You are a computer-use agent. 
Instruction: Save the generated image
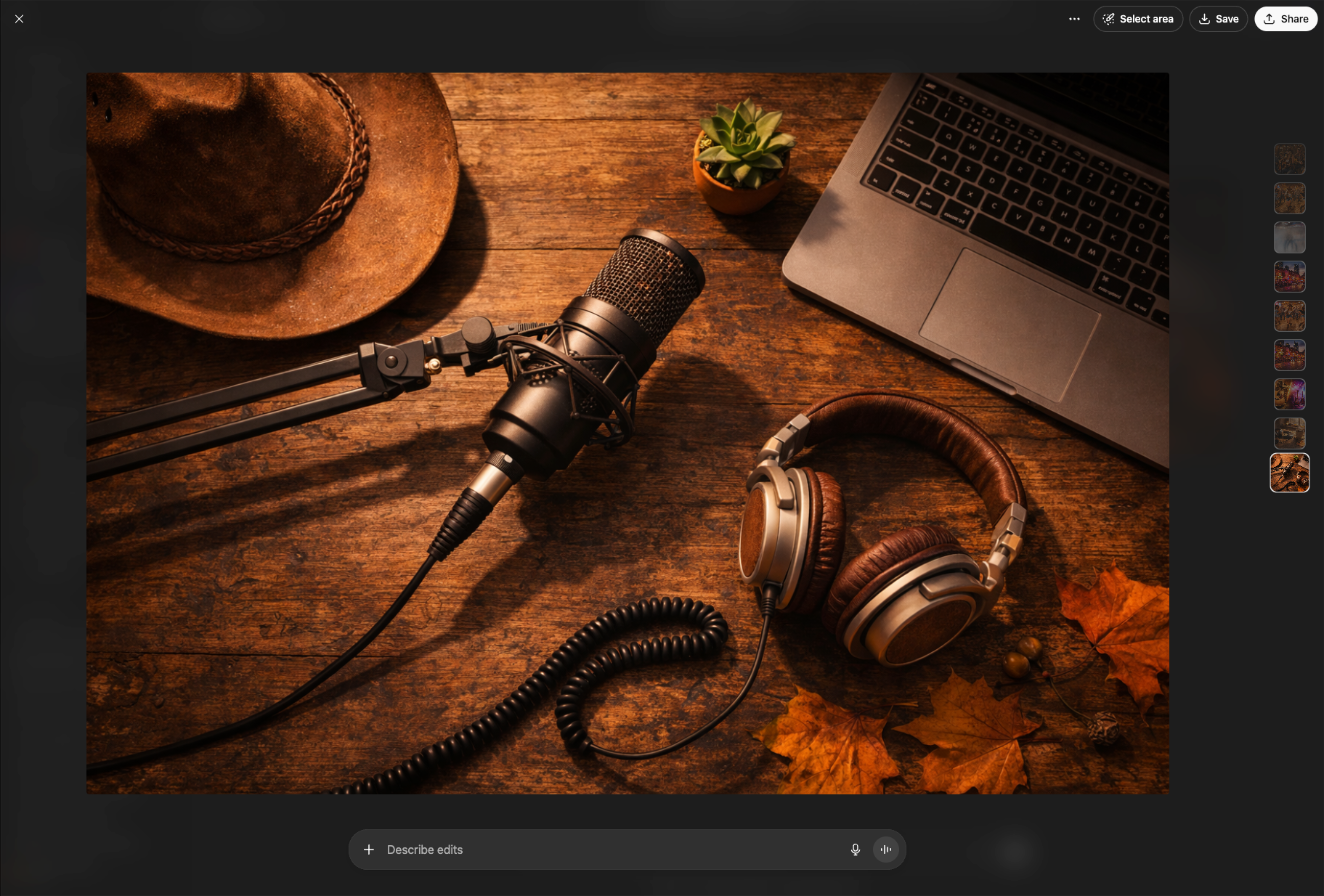click(x=1218, y=19)
